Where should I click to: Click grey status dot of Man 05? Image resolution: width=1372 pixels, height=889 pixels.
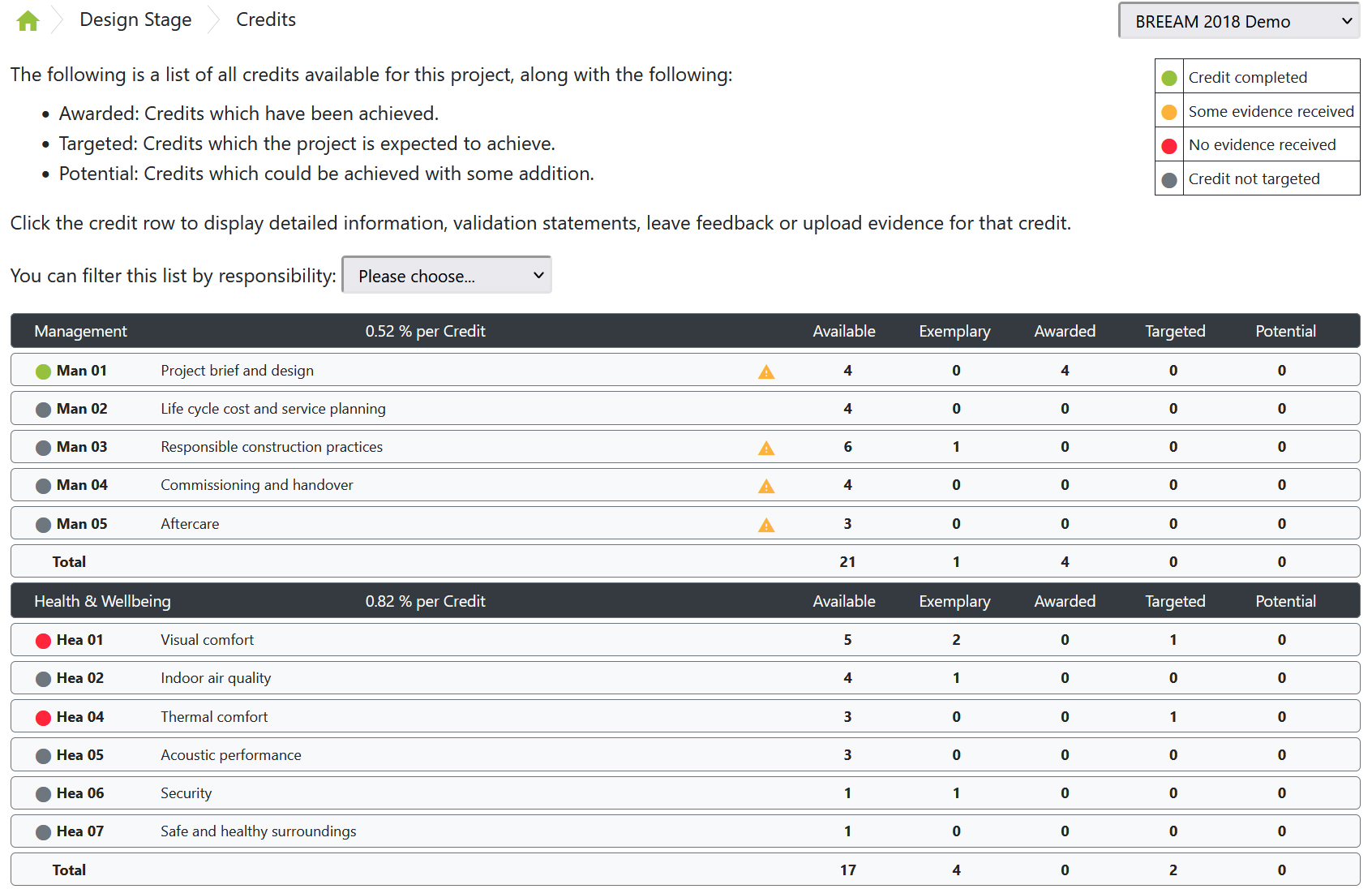click(44, 525)
